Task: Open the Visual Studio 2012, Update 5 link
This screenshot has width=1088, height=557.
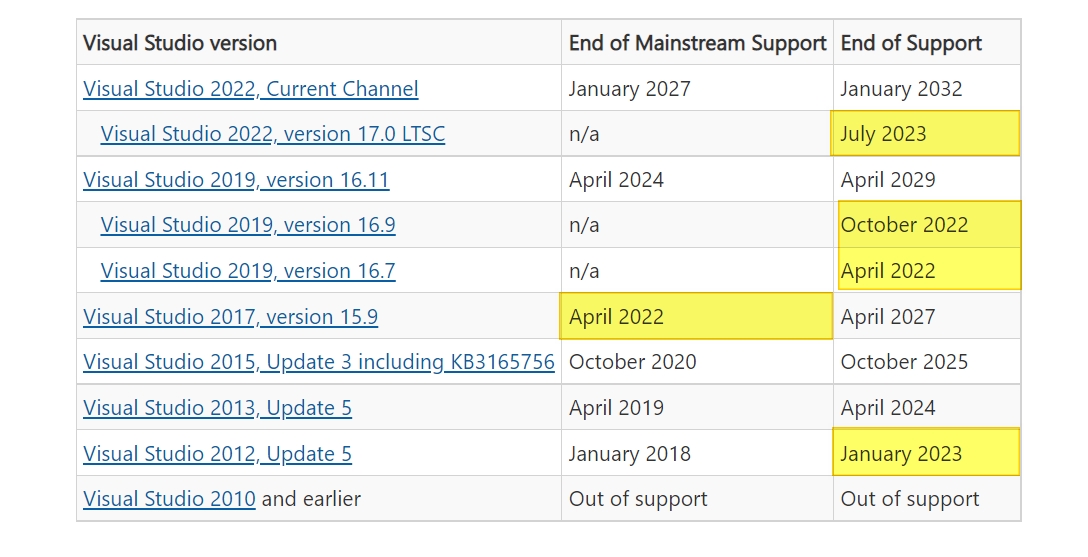Action: (217, 454)
